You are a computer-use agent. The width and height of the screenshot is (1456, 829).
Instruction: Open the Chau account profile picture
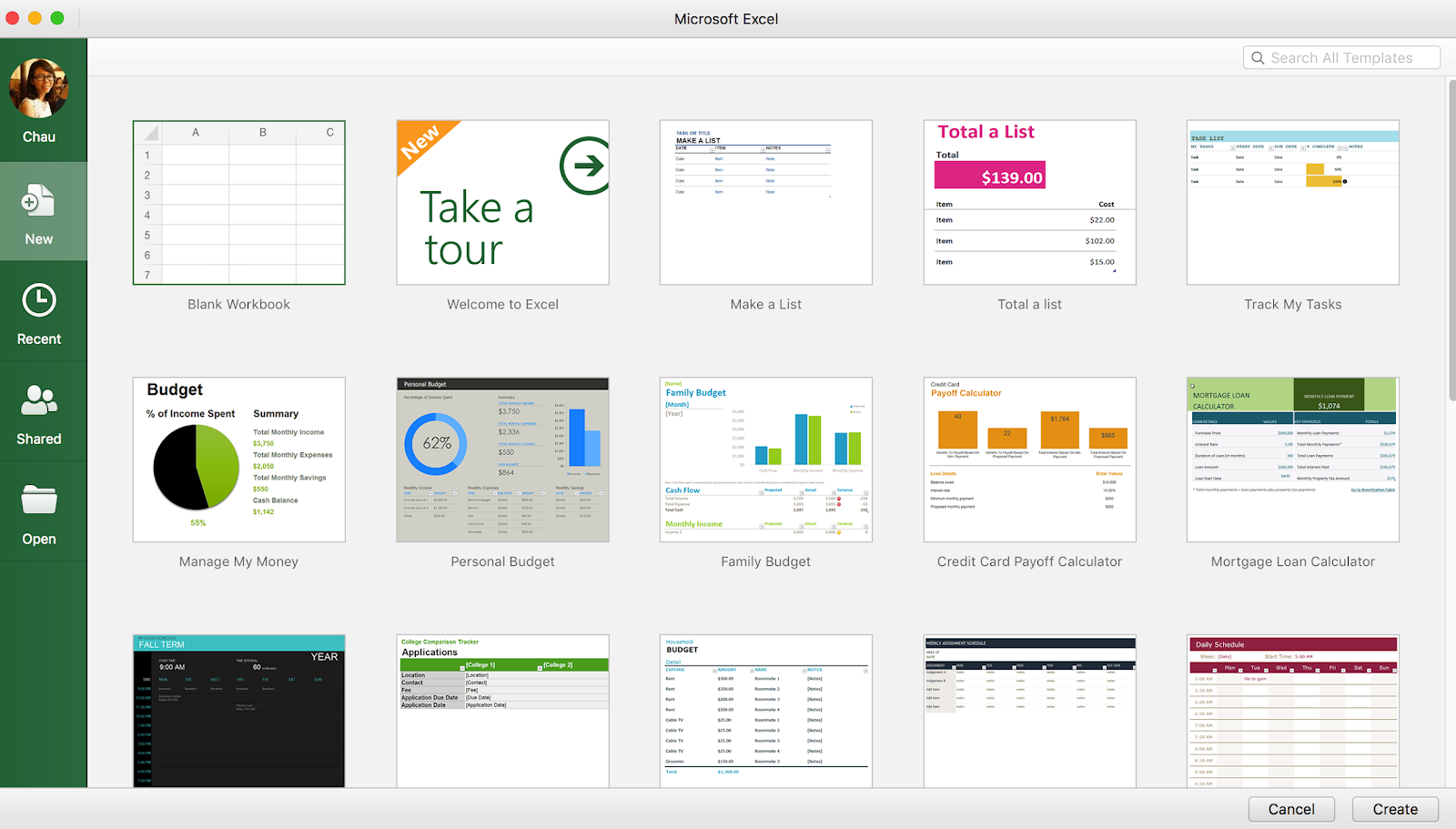[x=39, y=88]
